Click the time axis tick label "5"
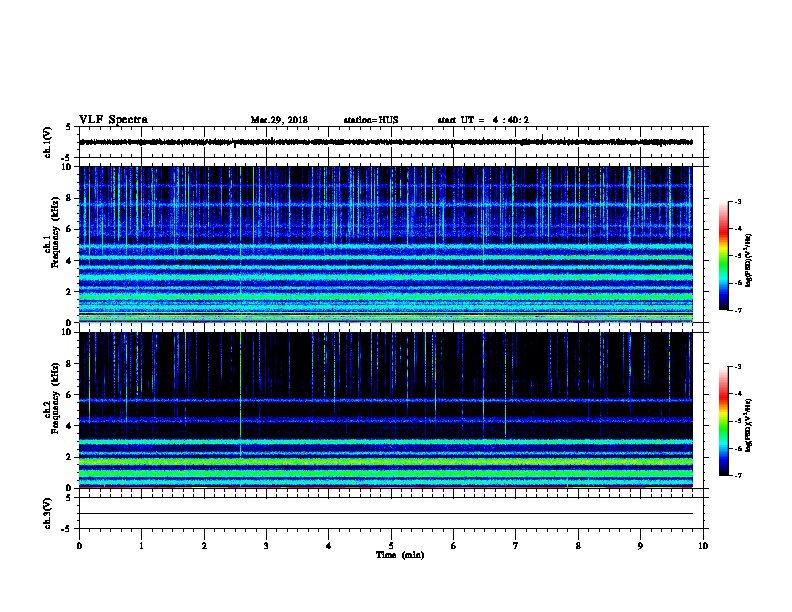The height and width of the screenshot is (612, 792). (x=391, y=546)
